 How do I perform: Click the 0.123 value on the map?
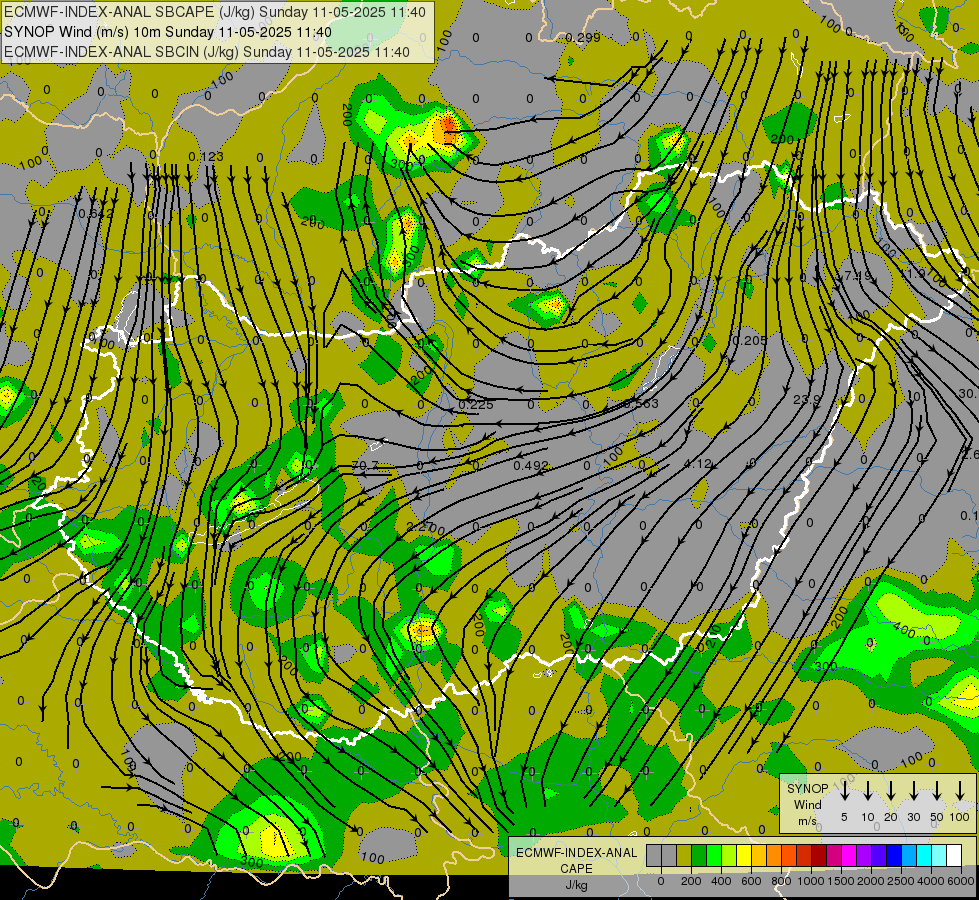[206, 157]
